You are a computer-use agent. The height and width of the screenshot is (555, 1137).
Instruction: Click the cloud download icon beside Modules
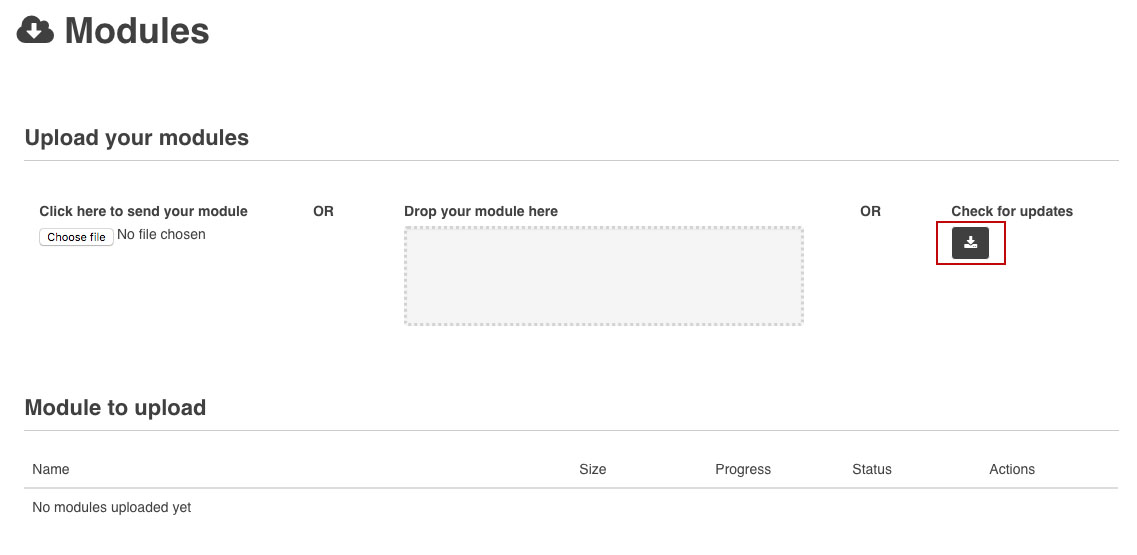click(35, 31)
